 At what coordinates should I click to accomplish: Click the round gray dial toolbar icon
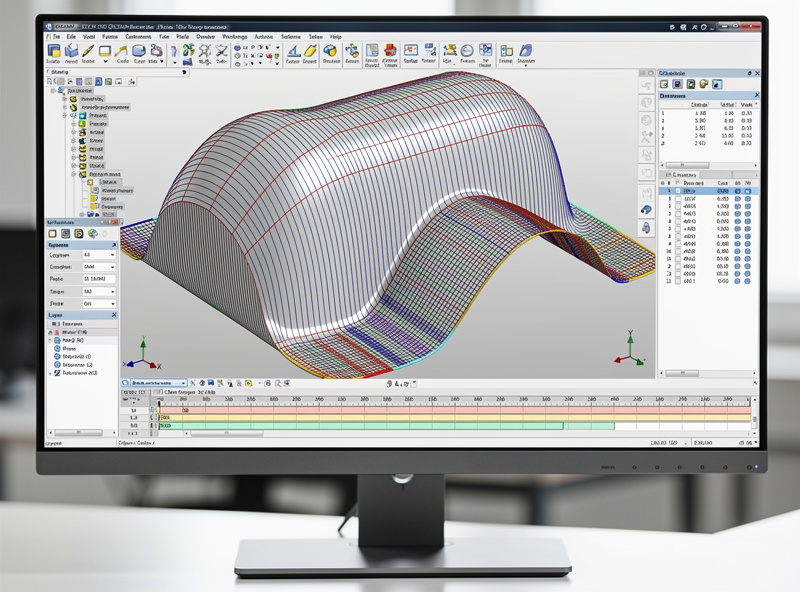(467, 51)
